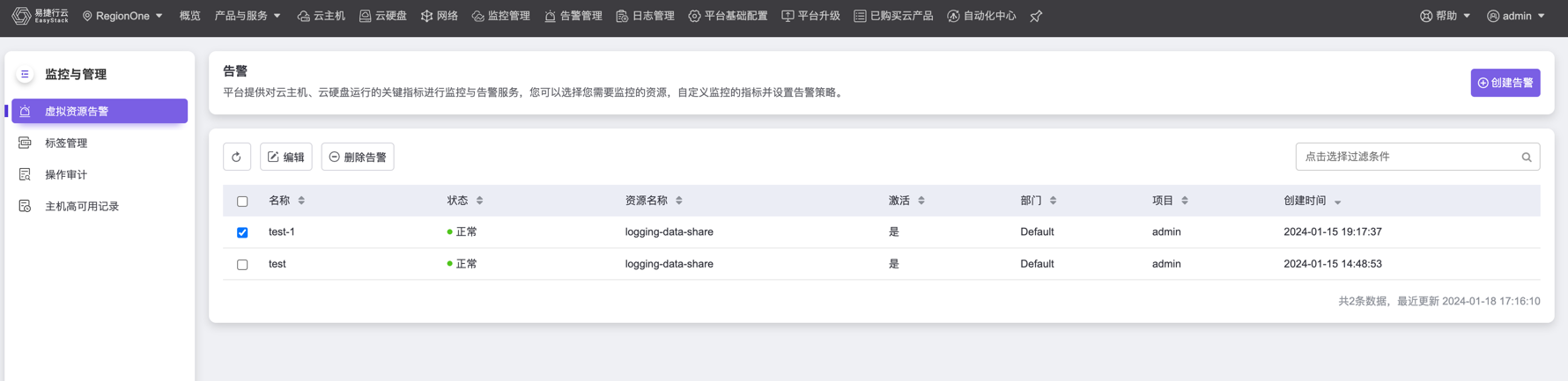The height and width of the screenshot is (381, 1568).
Task: Toggle the select-all checkbox in table header
Action: (x=242, y=201)
